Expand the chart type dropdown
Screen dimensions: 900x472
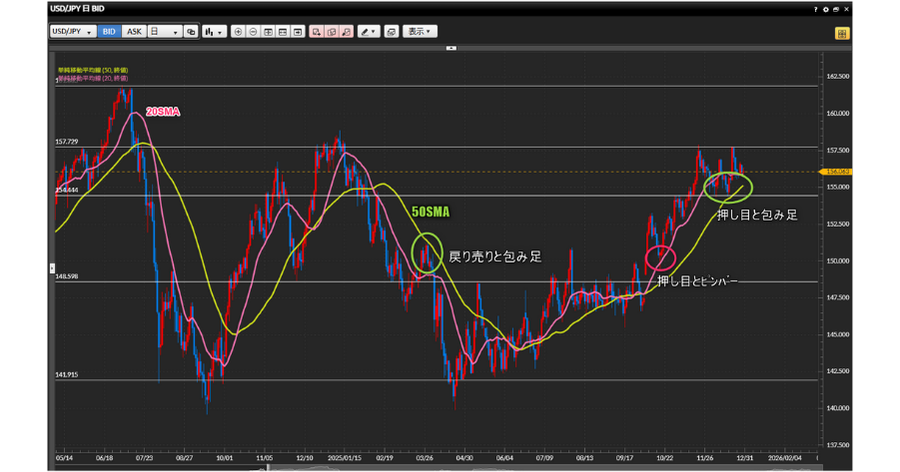click(214, 32)
